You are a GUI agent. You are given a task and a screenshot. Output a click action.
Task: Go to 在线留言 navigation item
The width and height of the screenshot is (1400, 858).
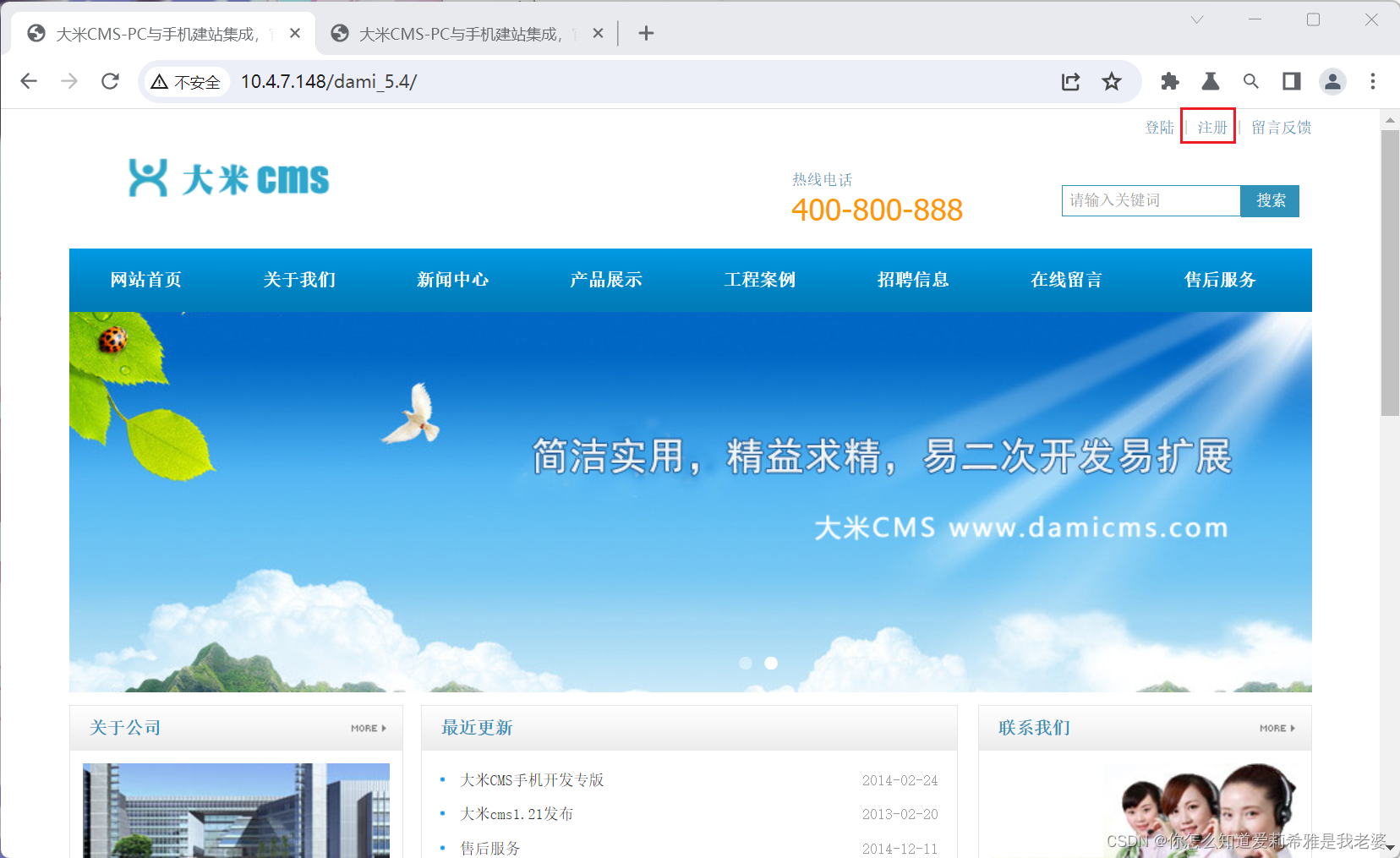coord(1066,280)
